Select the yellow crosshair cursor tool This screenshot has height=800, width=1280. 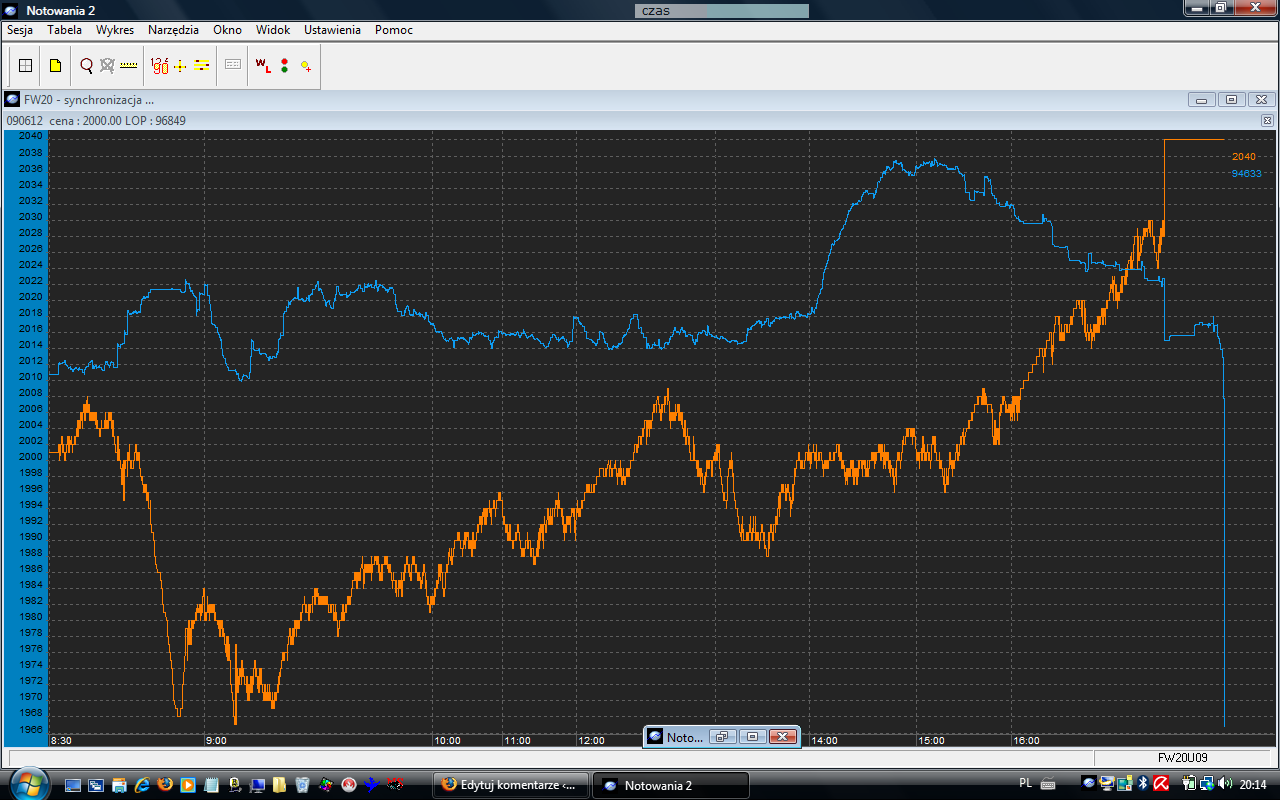point(180,66)
